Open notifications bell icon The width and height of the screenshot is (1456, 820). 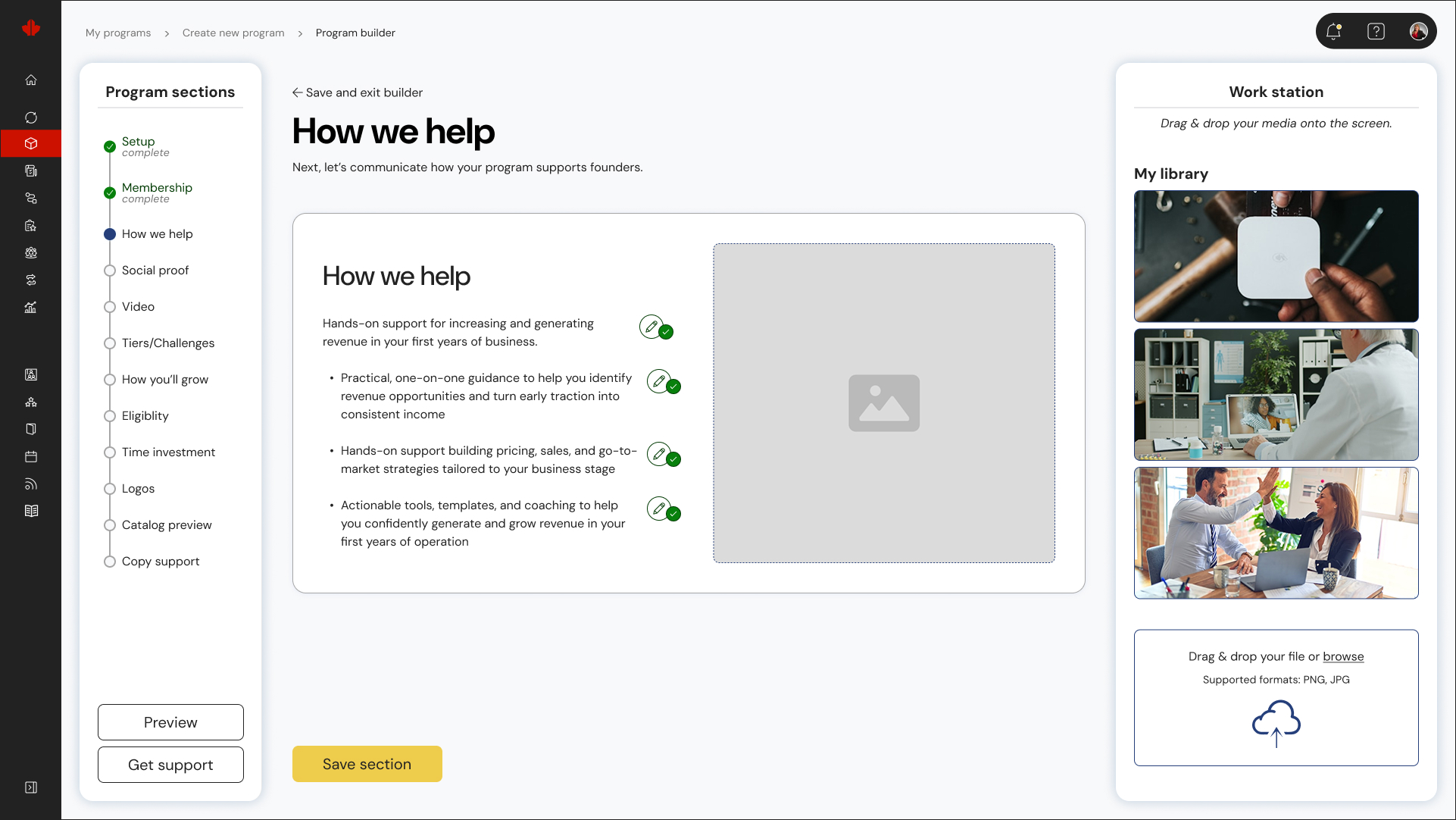coord(1333,32)
